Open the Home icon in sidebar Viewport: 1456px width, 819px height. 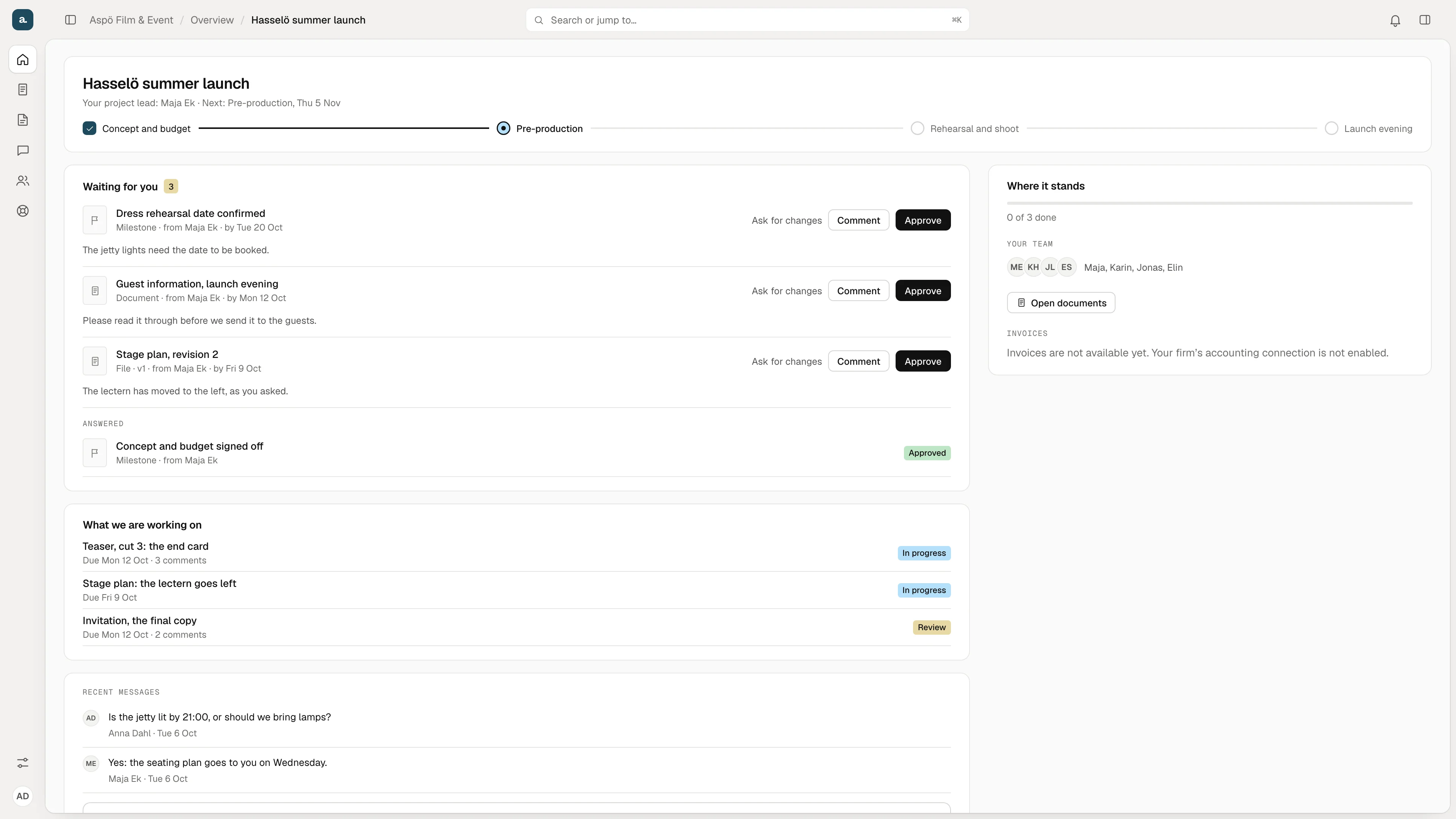23,60
